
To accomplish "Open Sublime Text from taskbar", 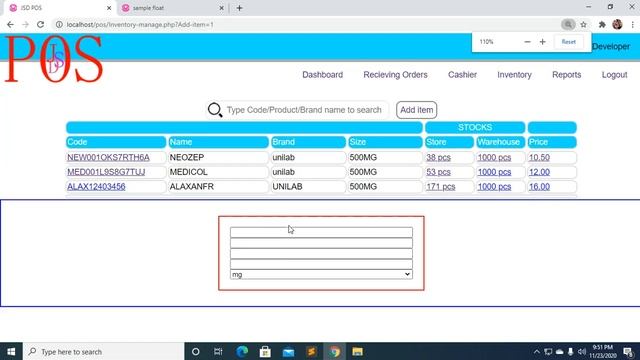I will coord(311,351).
